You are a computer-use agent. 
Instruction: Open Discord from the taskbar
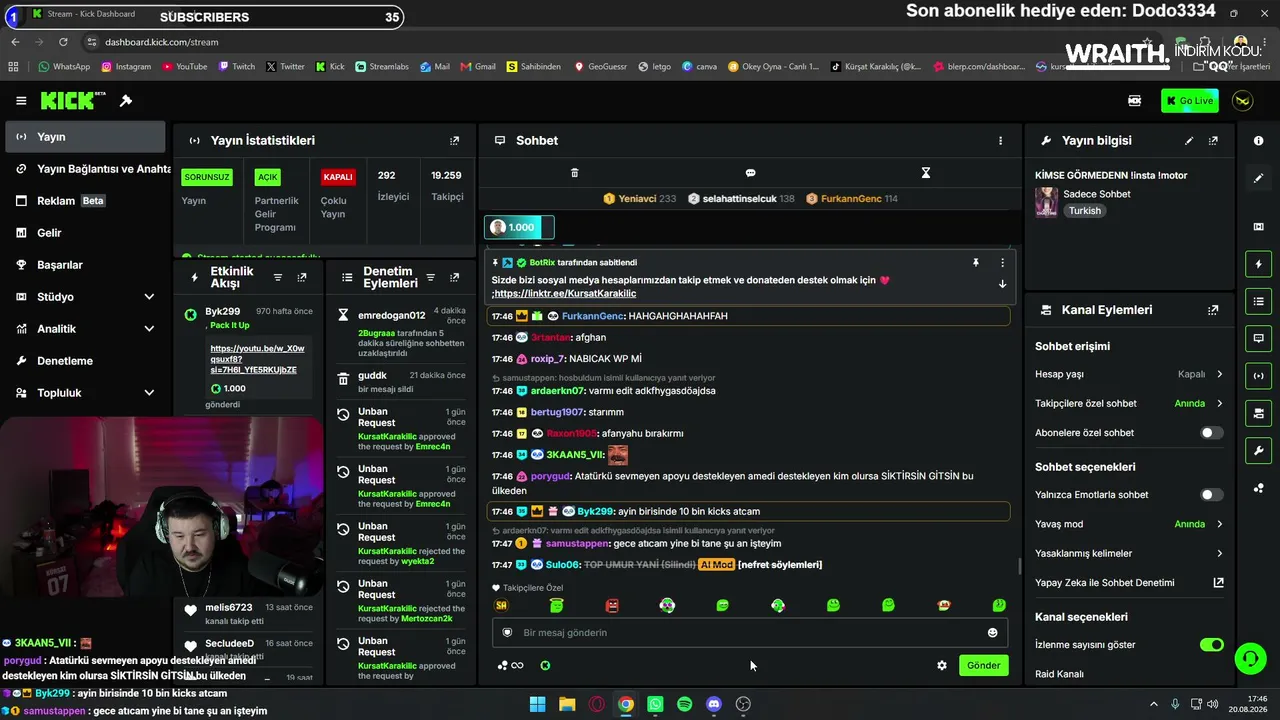click(713, 704)
